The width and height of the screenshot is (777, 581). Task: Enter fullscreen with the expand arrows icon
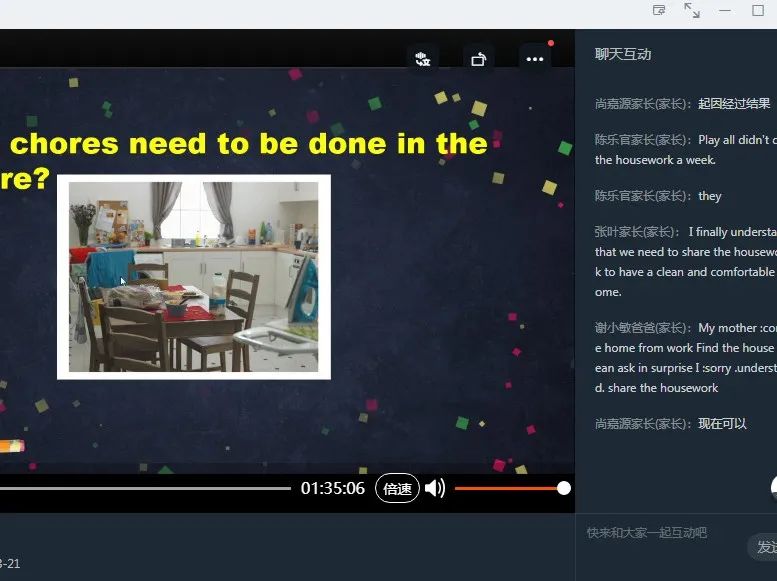tap(692, 10)
